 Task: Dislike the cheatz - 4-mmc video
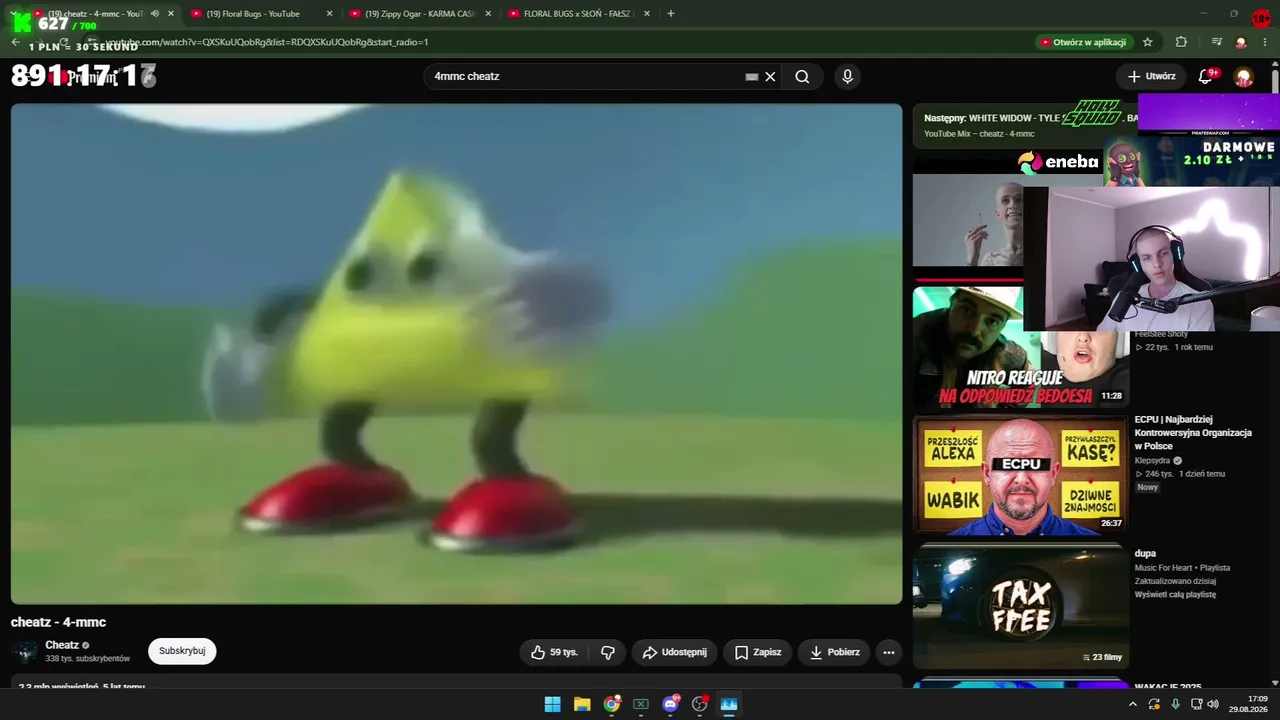coord(607,652)
